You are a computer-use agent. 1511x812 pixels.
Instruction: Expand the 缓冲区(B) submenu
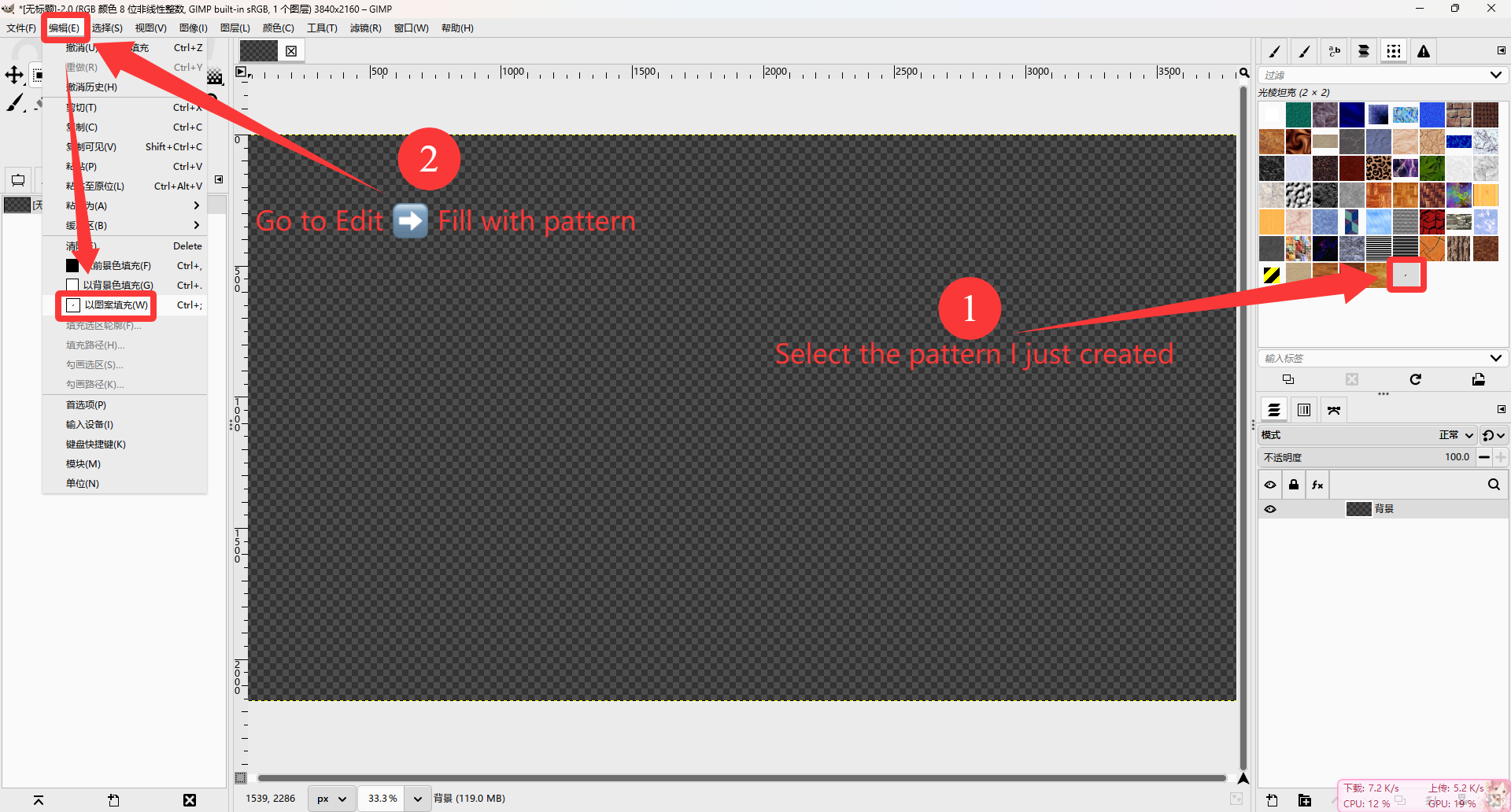tap(125, 225)
